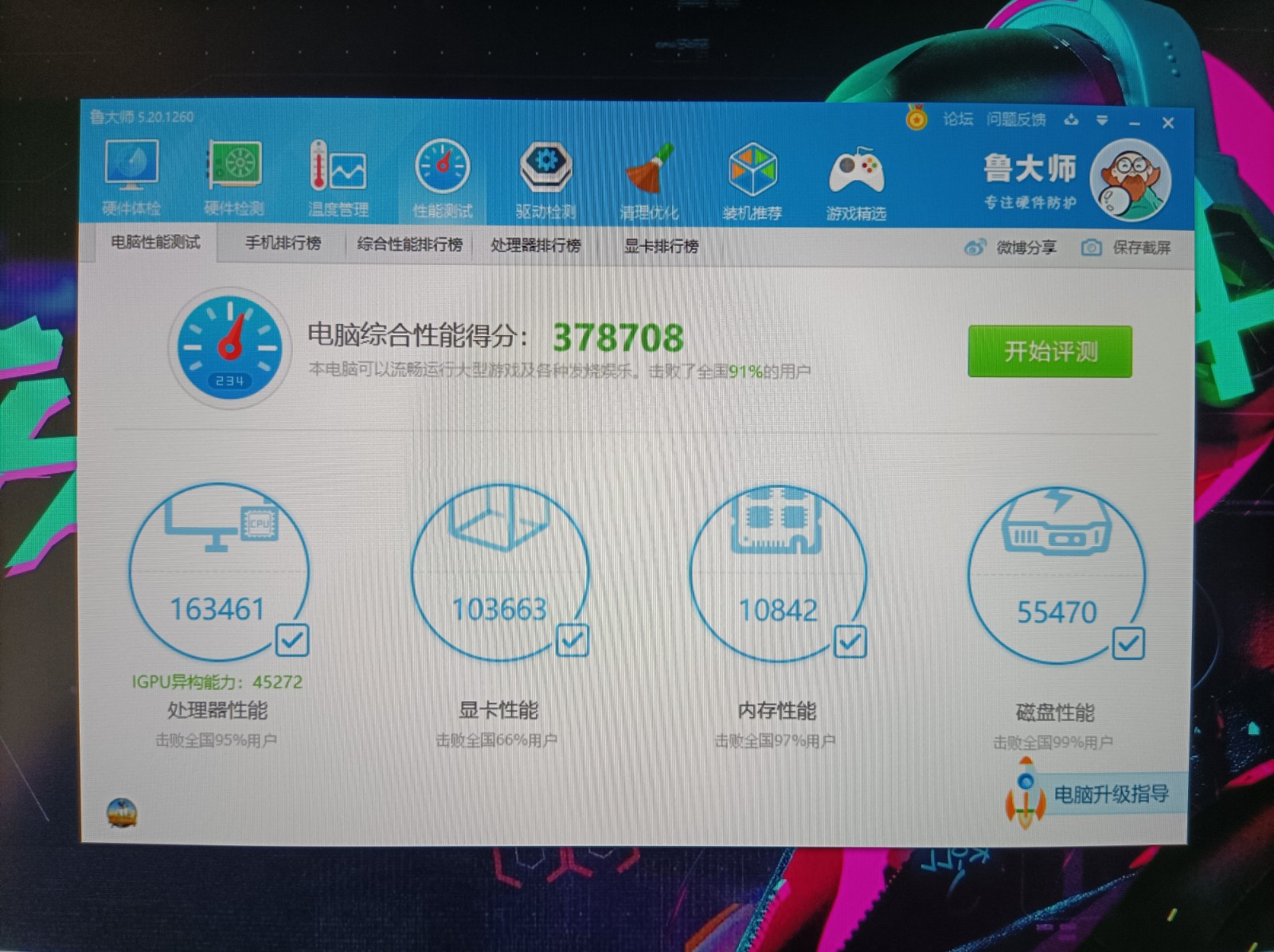Toggle the 处理器性能 test checkbox
1274x952 pixels.
pos(292,640)
